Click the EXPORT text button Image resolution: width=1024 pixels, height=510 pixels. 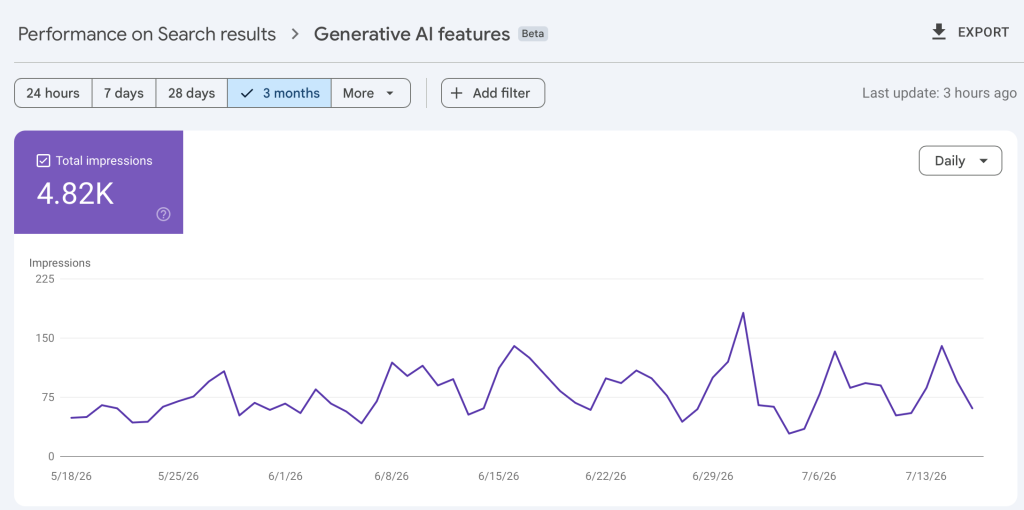click(x=983, y=33)
